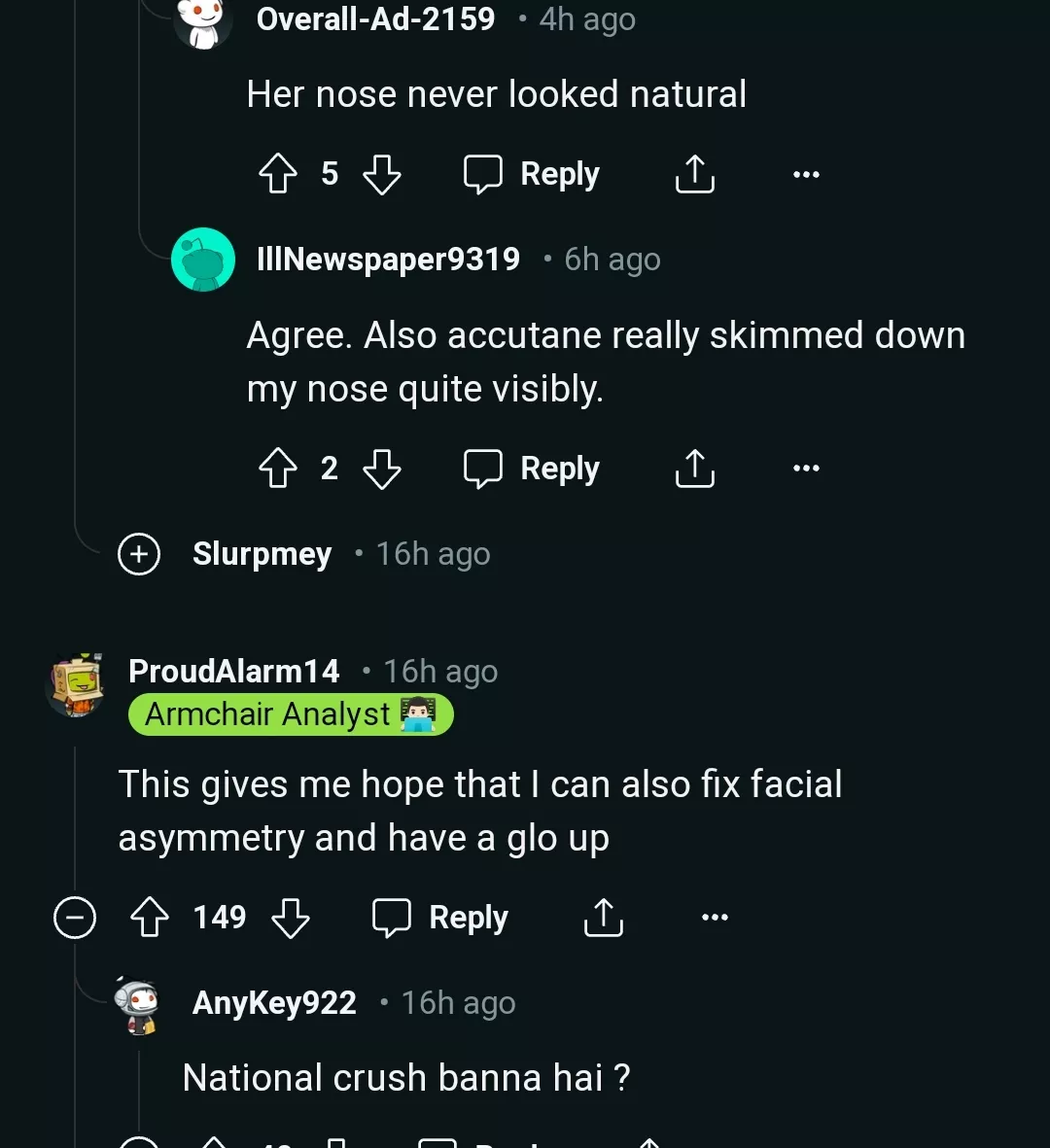Collapse ProudAlarm14's comment thread
The width and height of the screenshot is (1050, 1148).
75,918
